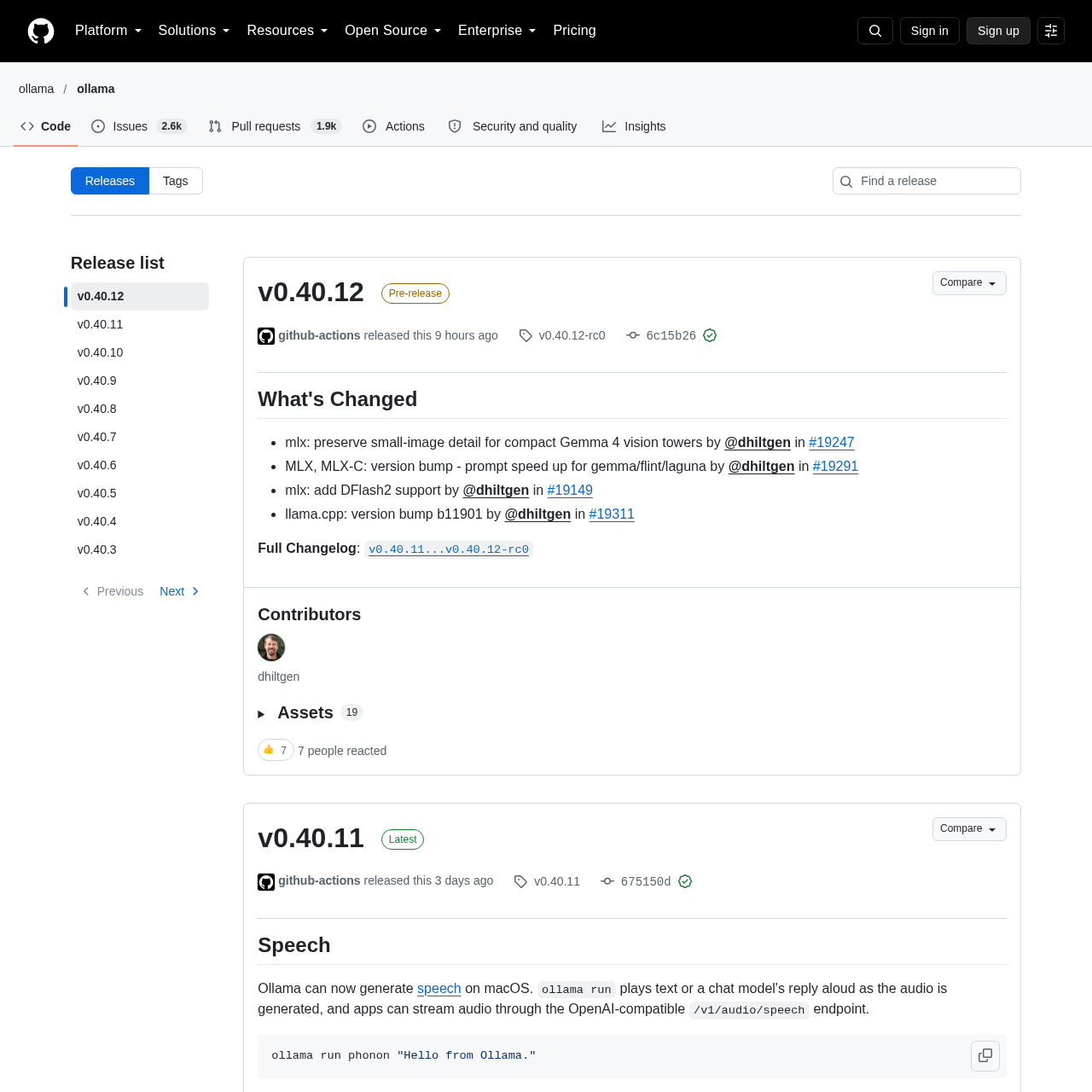
Task: Switch to Tags view
Action: (x=176, y=181)
